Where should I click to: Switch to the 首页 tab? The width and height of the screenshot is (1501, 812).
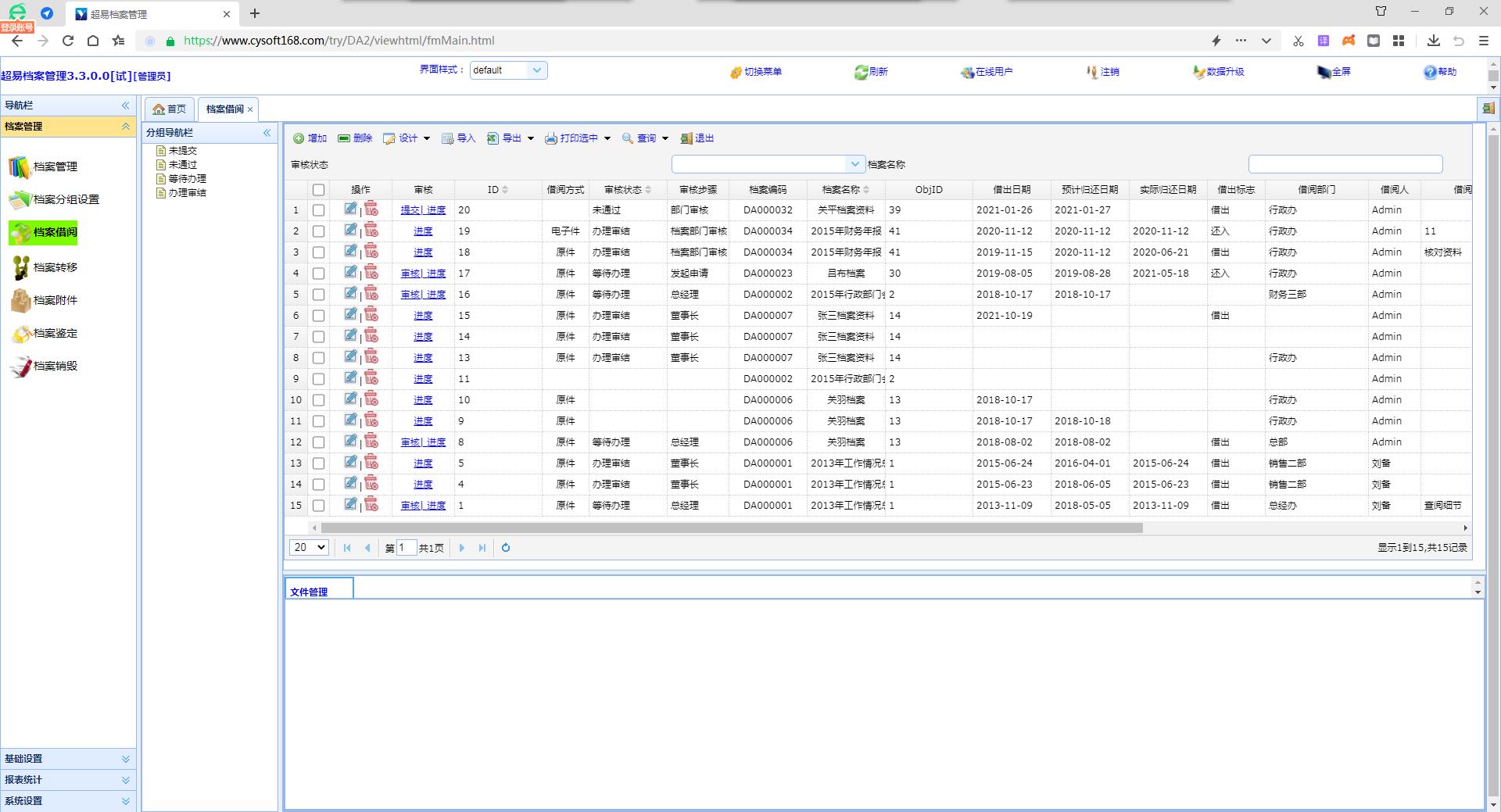click(170, 109)
